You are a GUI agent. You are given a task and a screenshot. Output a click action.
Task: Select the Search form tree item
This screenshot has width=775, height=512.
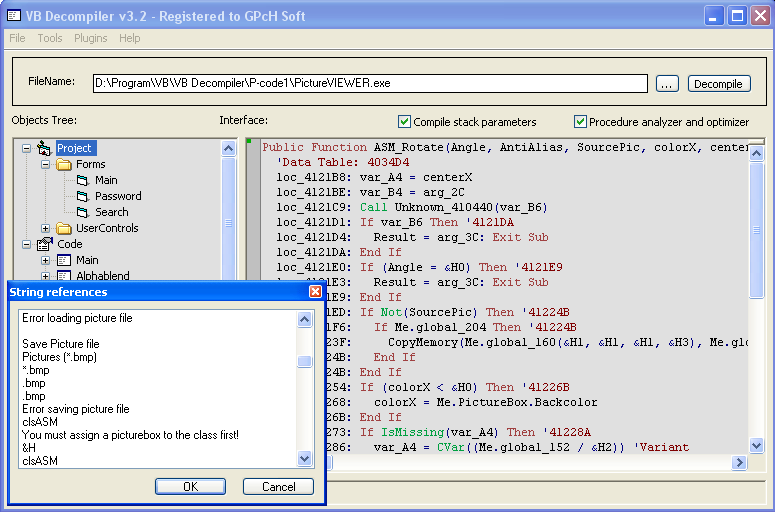click(x=112, y=212)
